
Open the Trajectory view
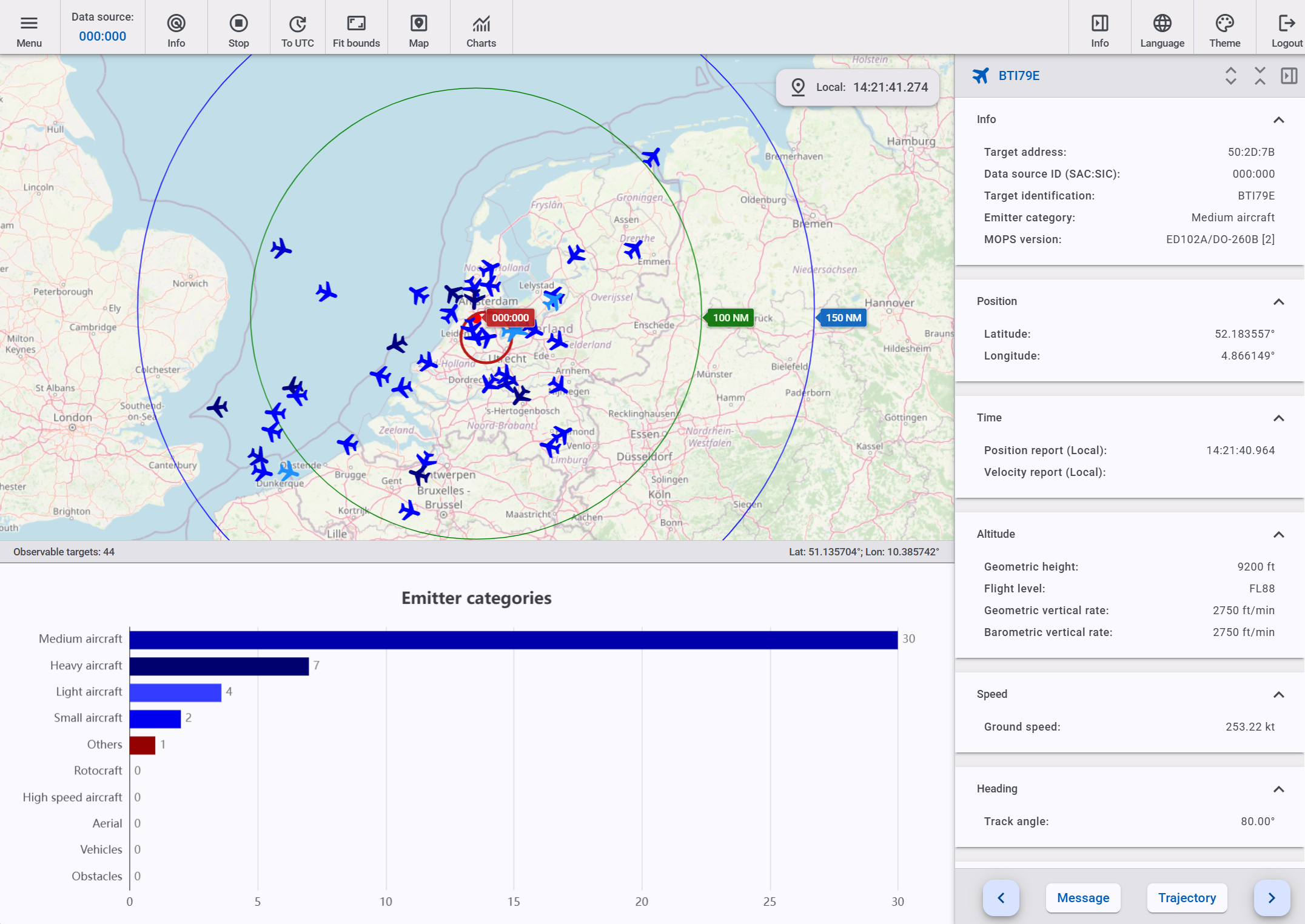click(x=1187, y=898)
